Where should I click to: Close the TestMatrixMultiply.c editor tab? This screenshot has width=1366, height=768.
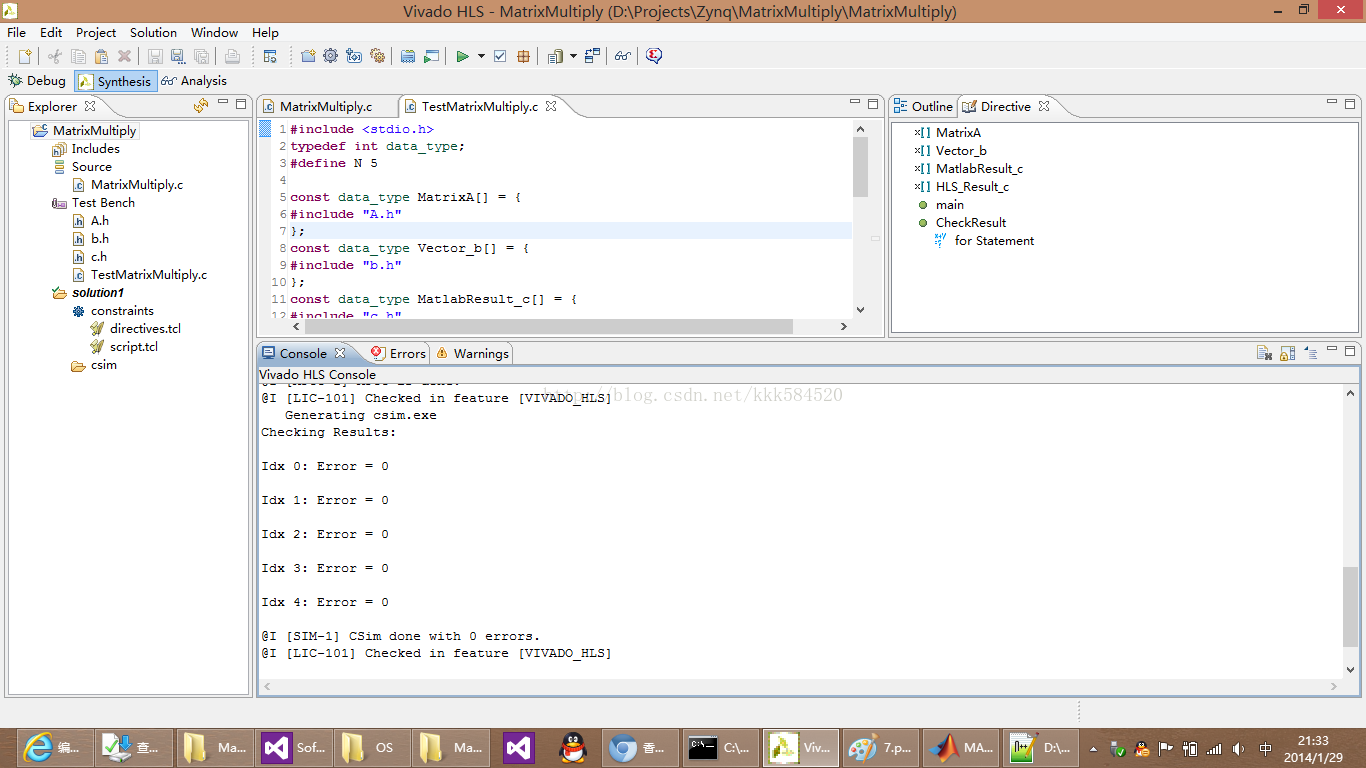(x=551, y=106)
